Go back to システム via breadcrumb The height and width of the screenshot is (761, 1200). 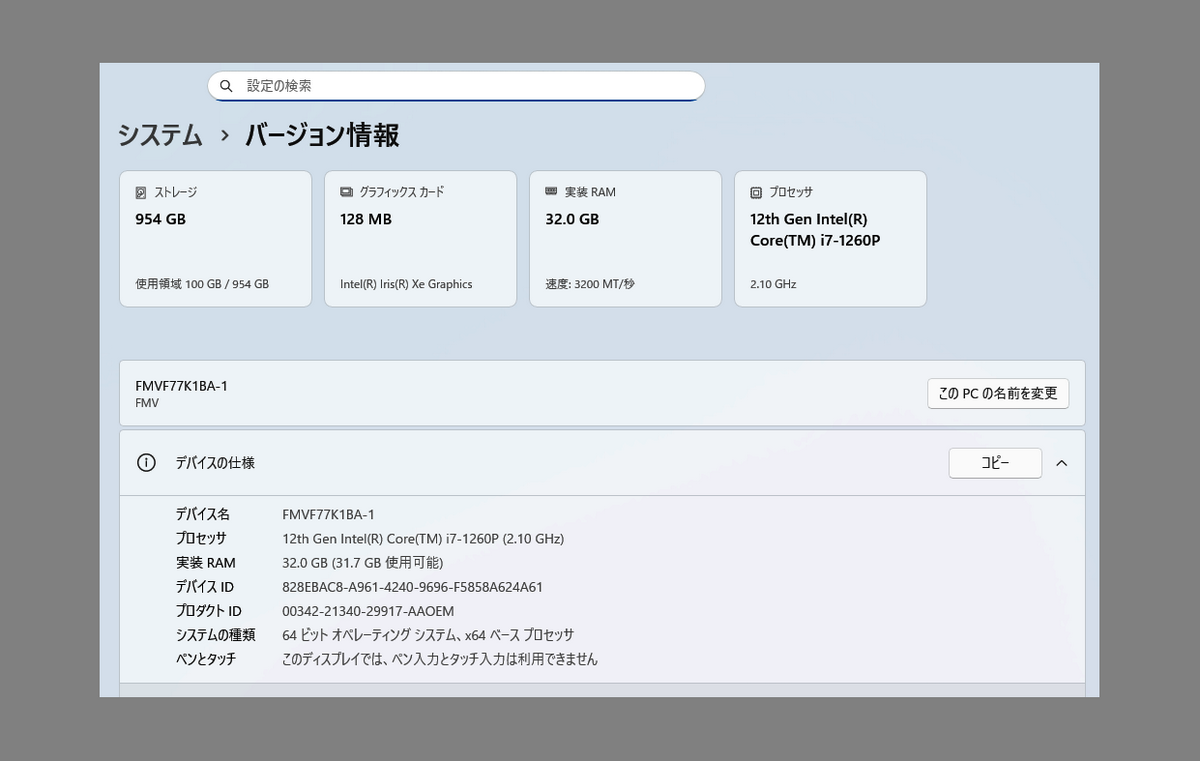pos(160,136)
